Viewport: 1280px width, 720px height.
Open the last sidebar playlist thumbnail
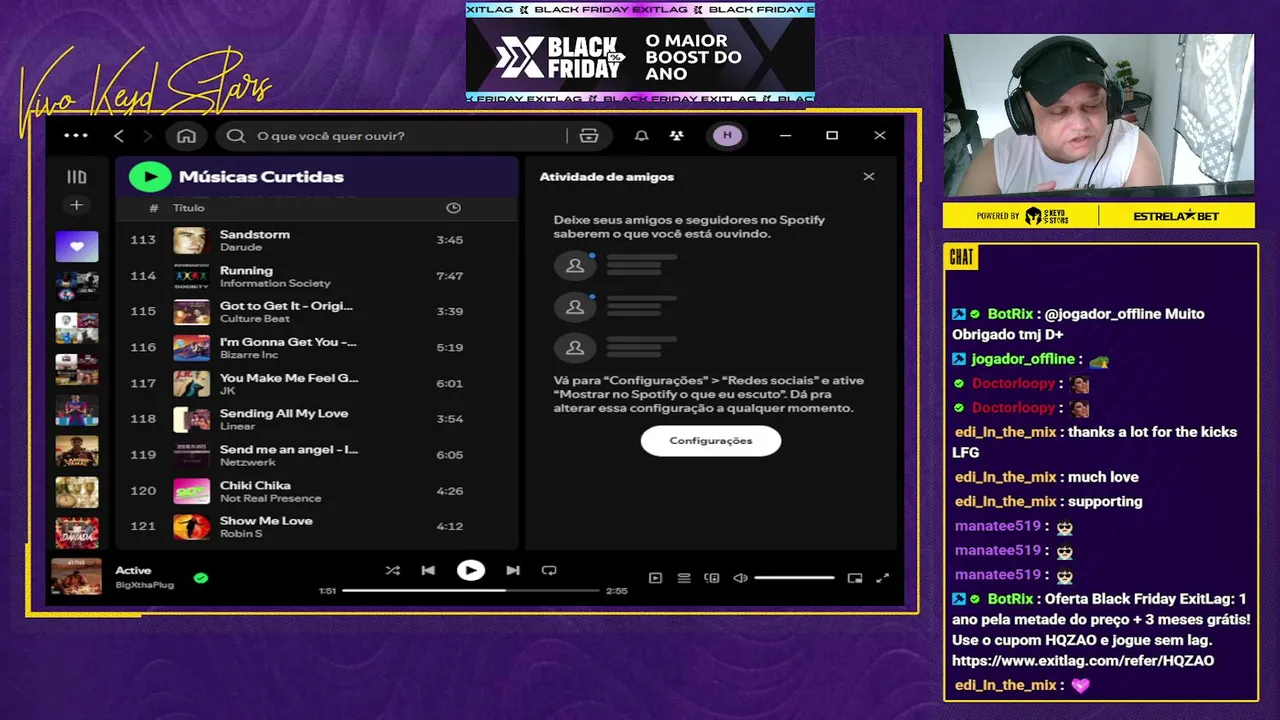point(77,533)
